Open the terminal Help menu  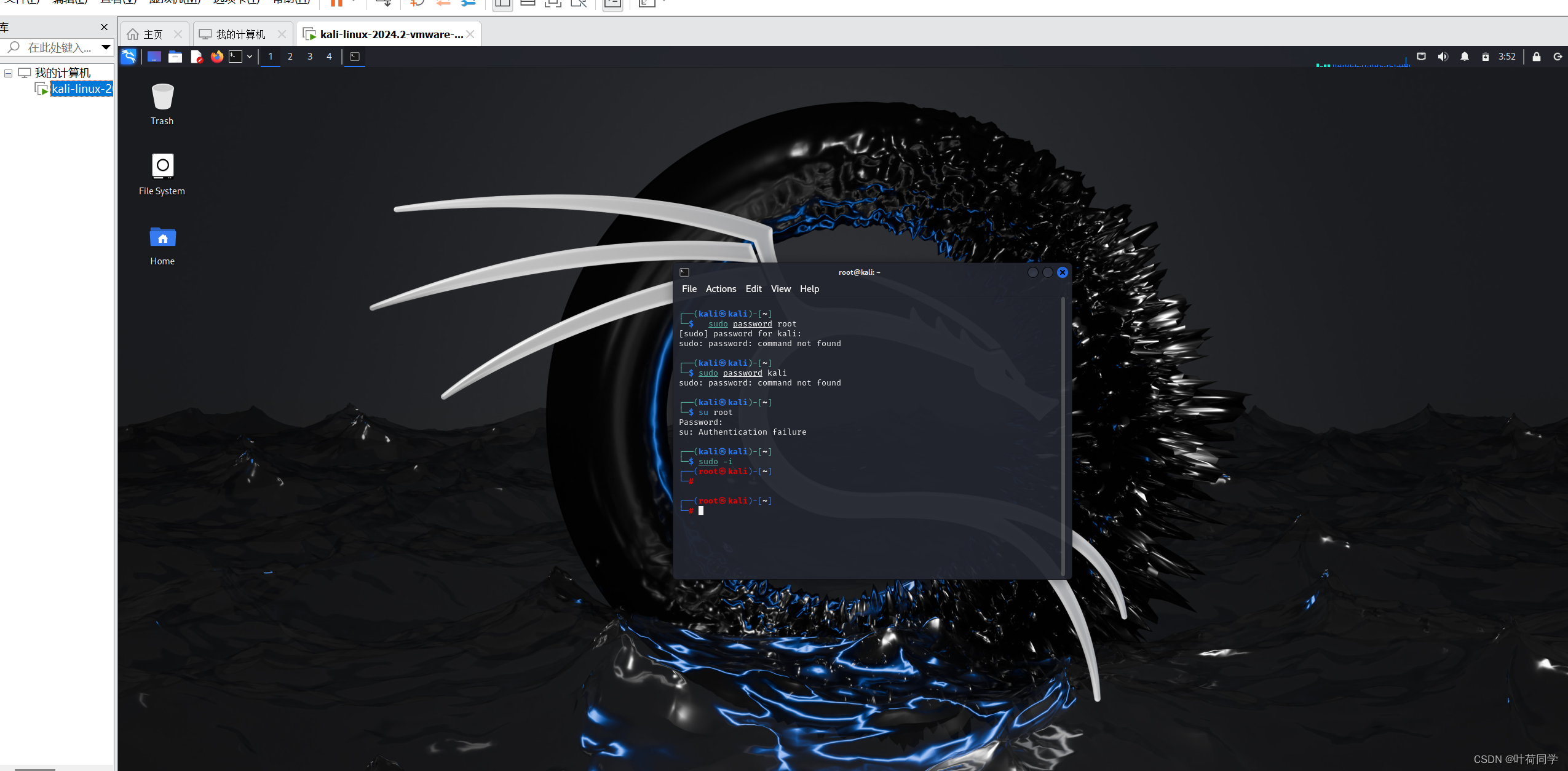(809, 289)
